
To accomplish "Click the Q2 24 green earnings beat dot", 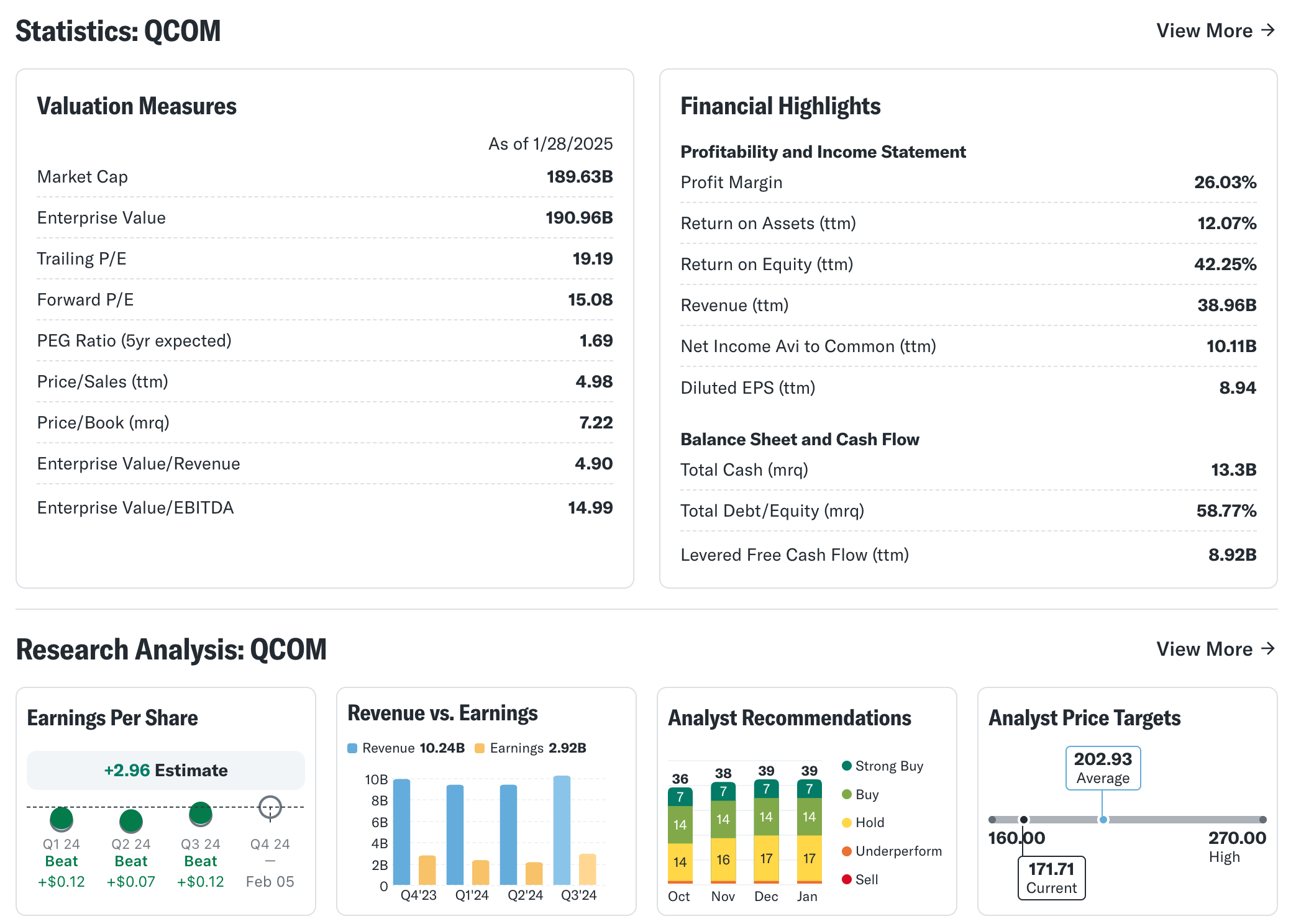I will pos(131,820).
